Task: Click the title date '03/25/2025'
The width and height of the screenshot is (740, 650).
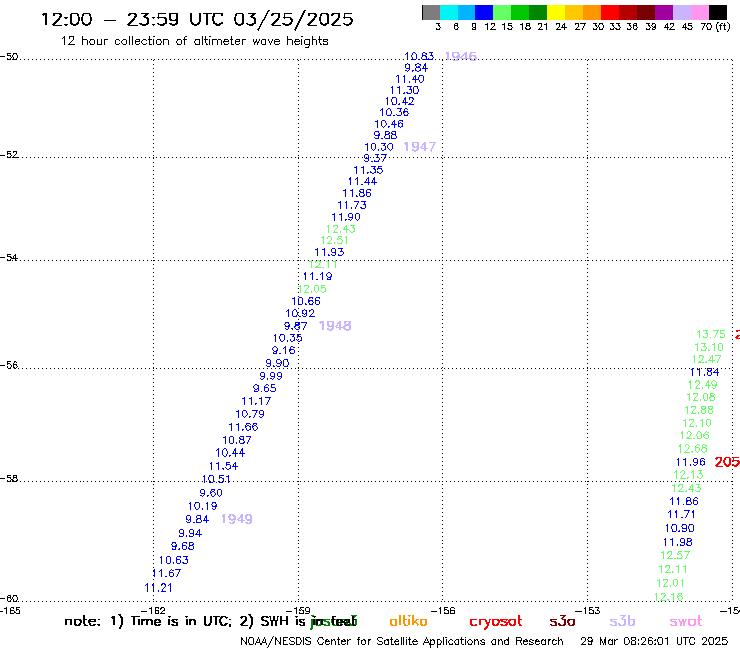Action: point(293,19)
